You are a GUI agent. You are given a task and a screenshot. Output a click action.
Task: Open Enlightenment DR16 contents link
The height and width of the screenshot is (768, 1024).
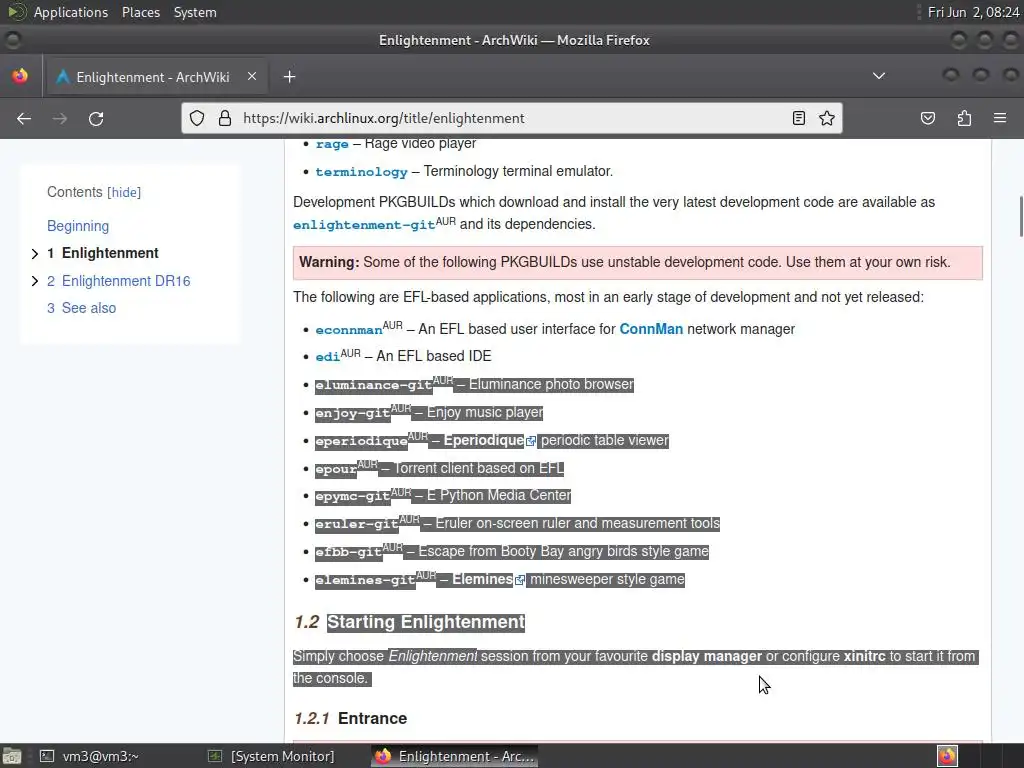[126, 281]
